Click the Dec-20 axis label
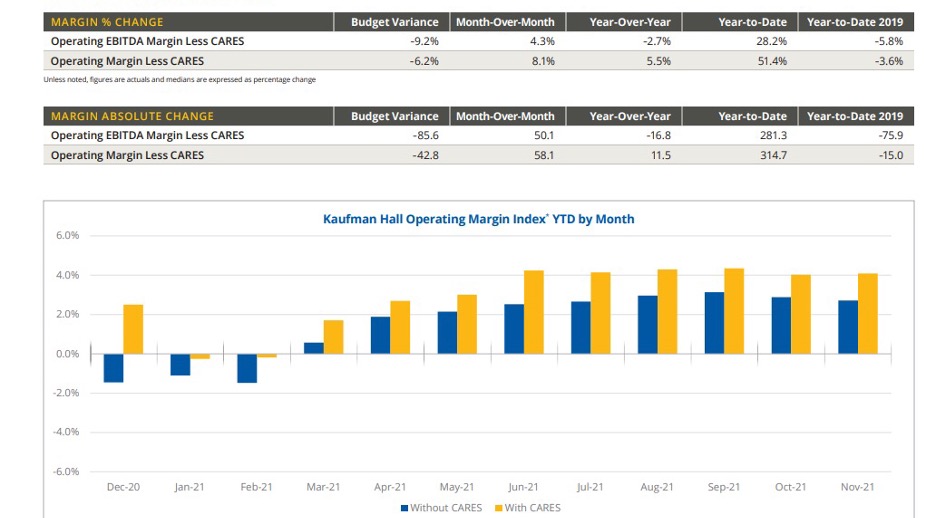 coord(123,487)
